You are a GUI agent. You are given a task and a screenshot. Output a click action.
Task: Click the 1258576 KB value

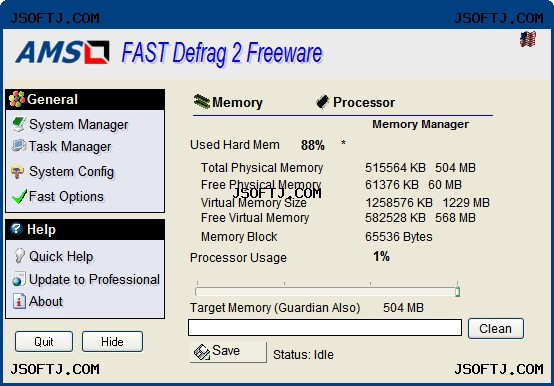pyautogui.click(x=399, y=203)
